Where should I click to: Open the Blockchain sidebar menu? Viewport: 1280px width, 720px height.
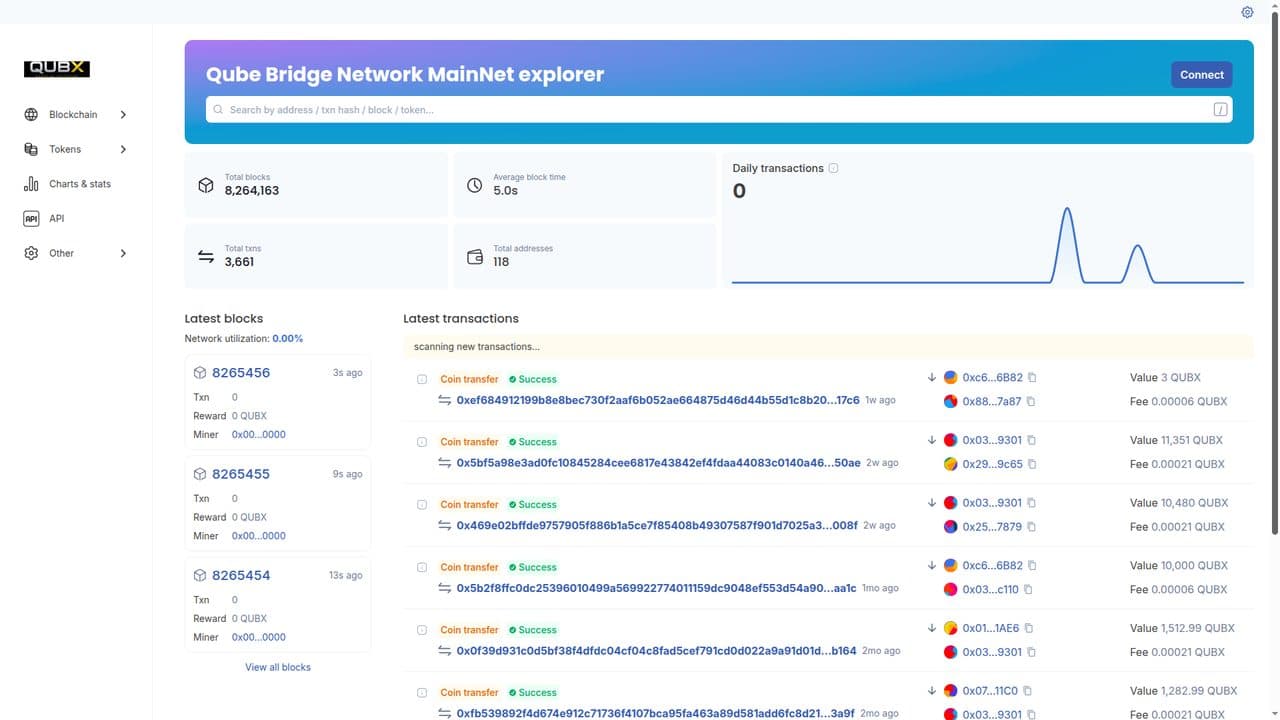(76, 115)
